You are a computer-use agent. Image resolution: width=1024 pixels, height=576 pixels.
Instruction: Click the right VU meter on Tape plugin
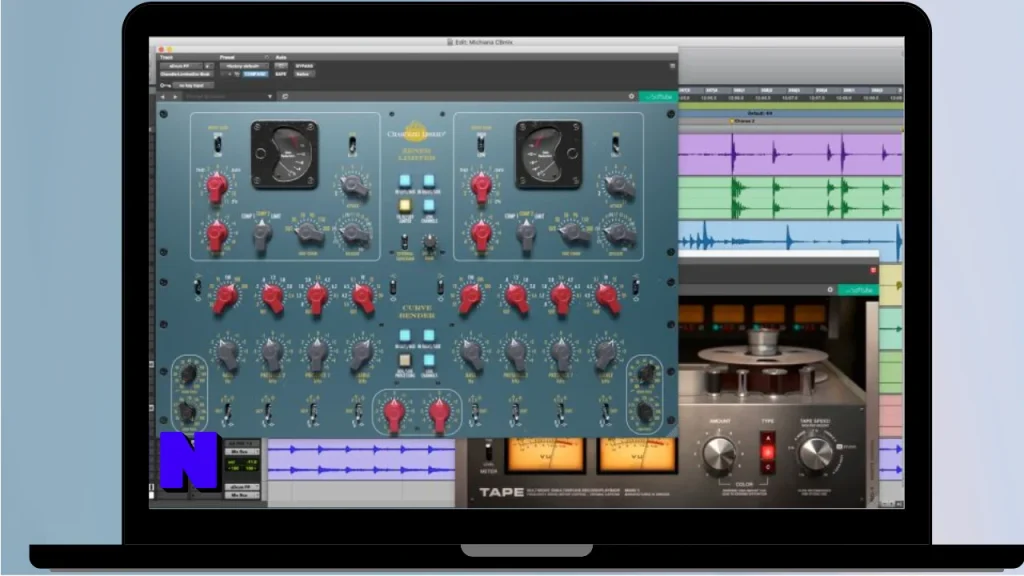pos(637,455)
